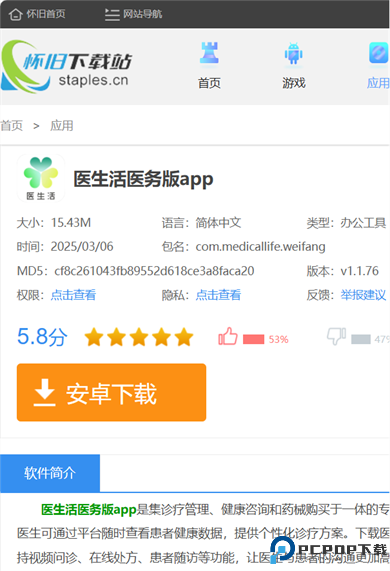Click the hamburger menu icon beside 网站导航
The width and height of the screenshot is (390, 571).
112,14
